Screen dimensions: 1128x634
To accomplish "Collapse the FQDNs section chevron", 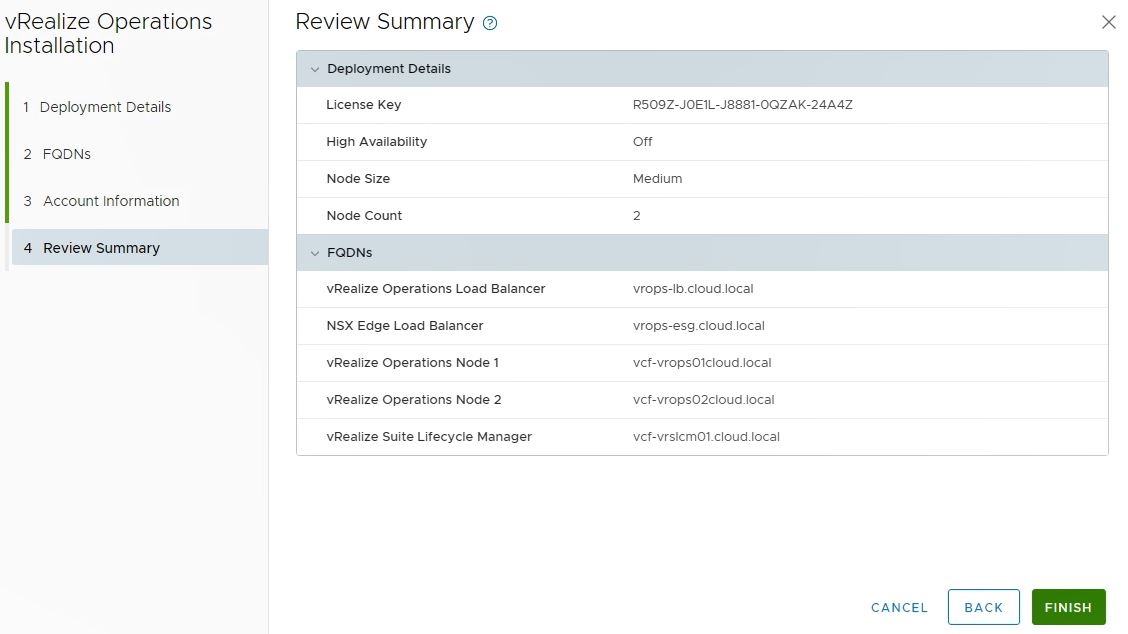I will click(x=315, y=253).
